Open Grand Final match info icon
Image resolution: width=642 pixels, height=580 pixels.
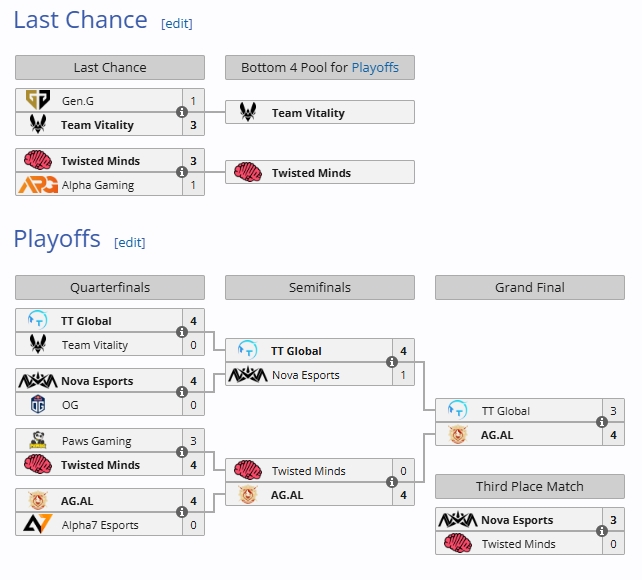(x=601, y=422)
